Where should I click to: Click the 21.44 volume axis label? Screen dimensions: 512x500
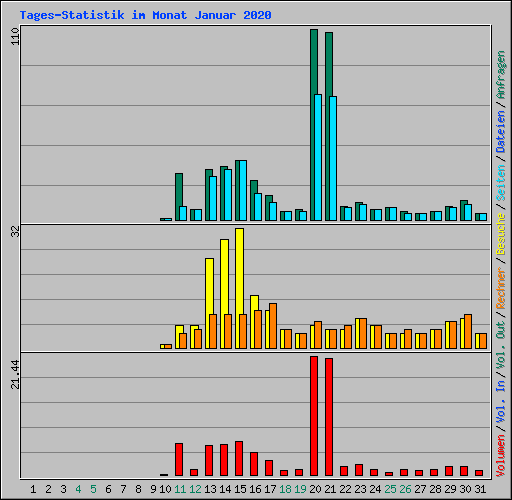(x=15, y=375)
